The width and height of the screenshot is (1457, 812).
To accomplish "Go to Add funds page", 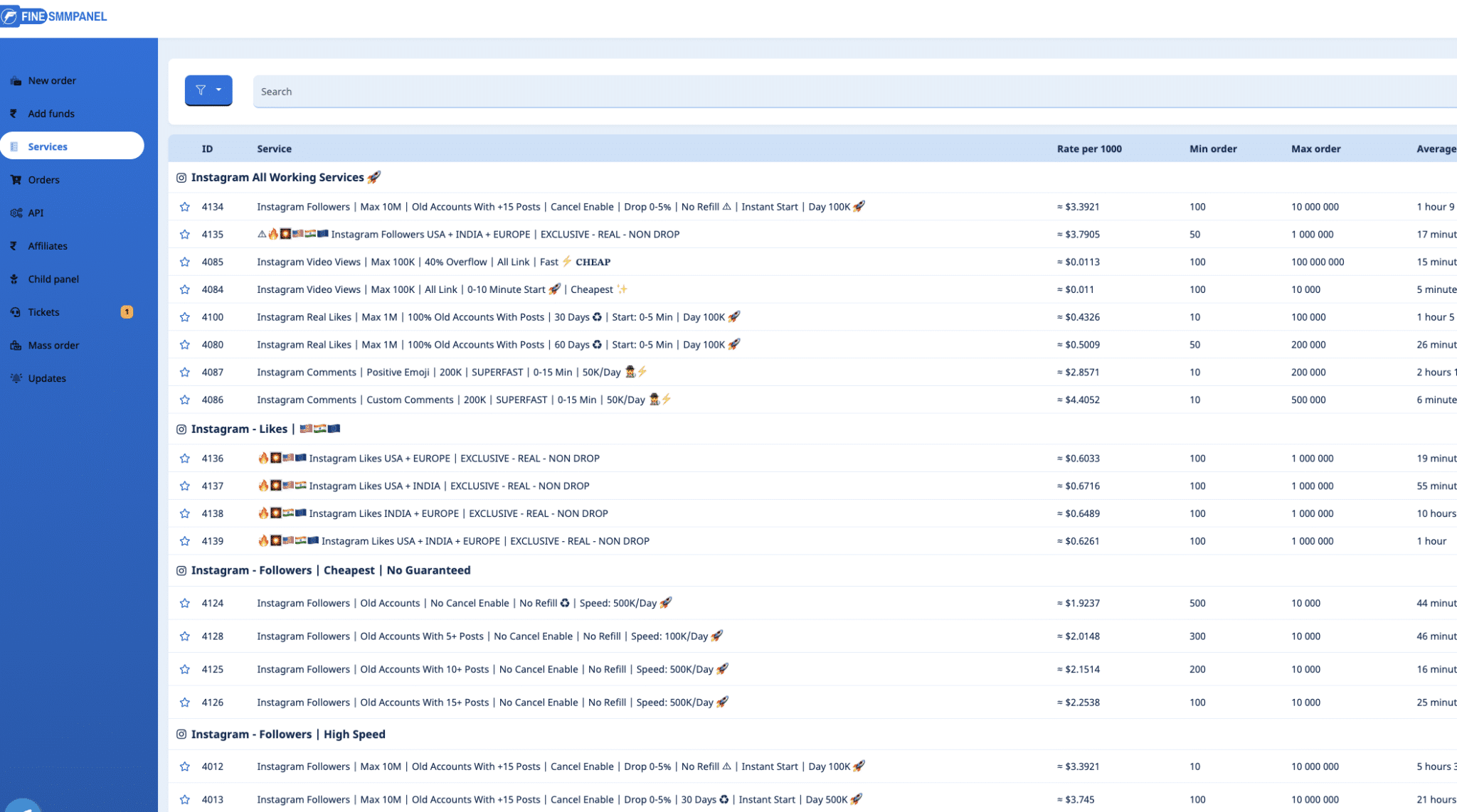I will (51, 114).
